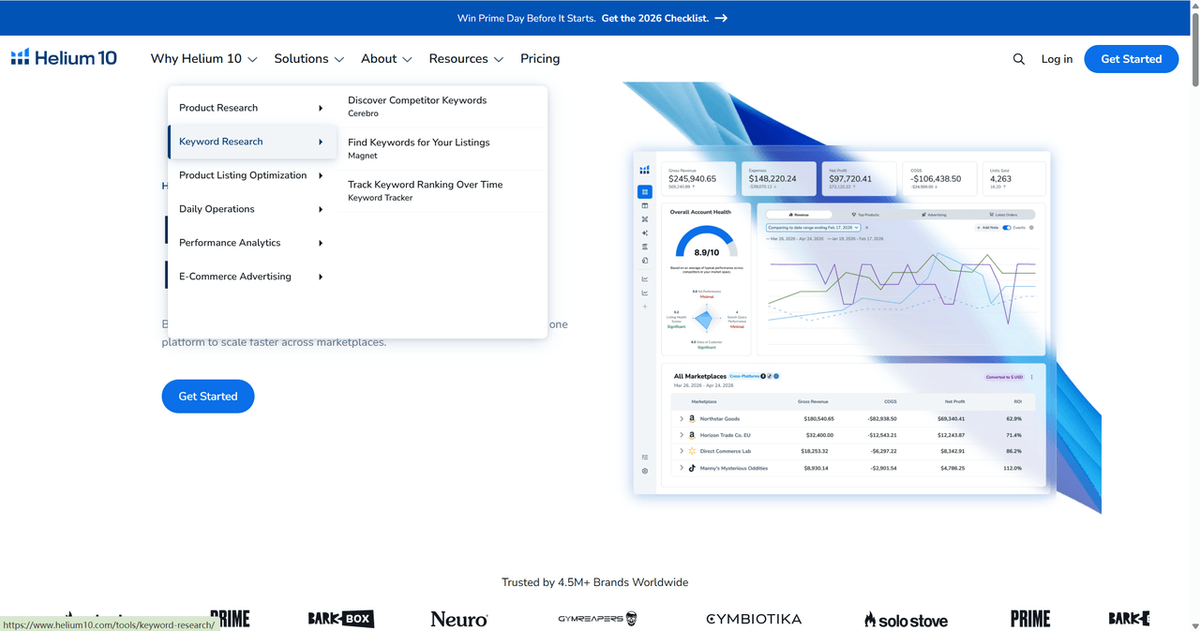Screen dimensions: 1200x631
Task: Open Find Keywords for Your Listings Magnet
Action: [x=444, y=149]
